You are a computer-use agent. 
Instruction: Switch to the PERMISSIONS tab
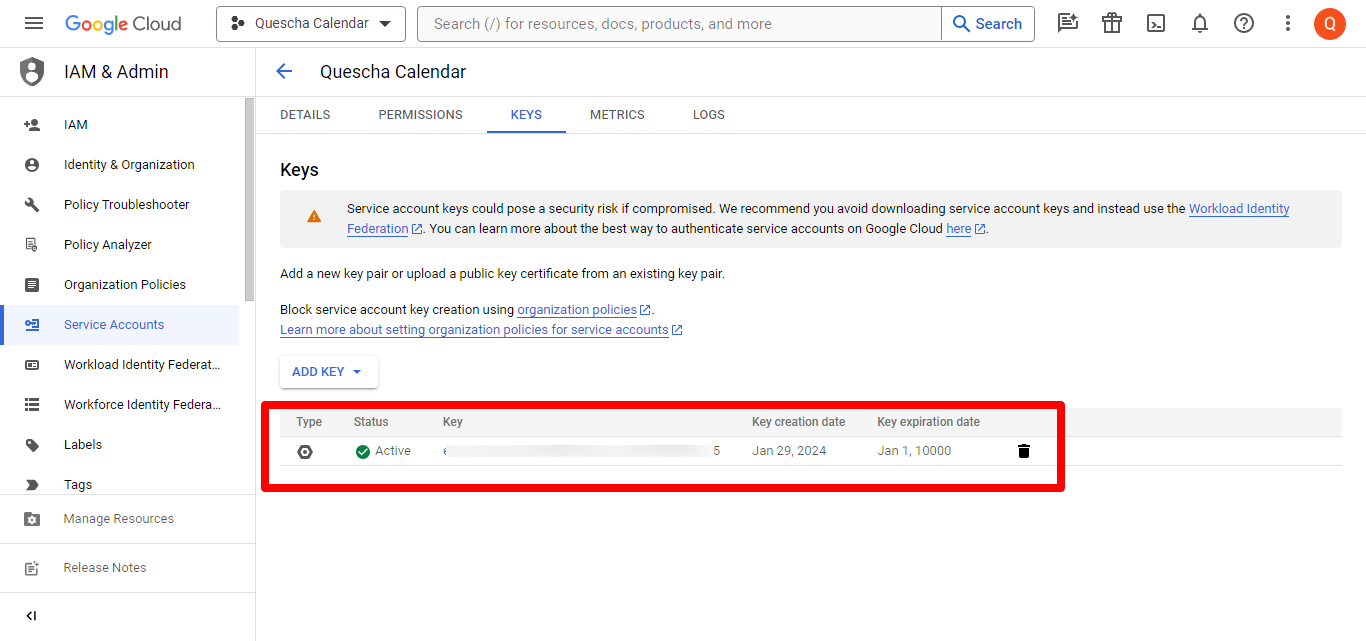tap(420, 115)
